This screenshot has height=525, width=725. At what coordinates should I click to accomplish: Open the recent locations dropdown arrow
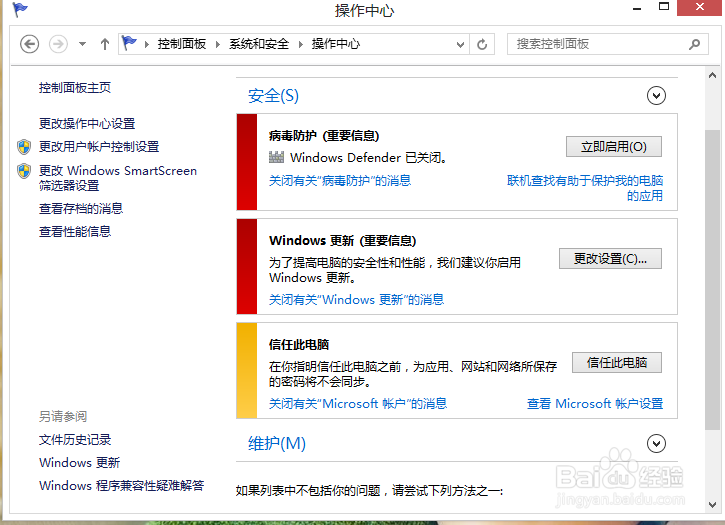click(x=82, y=44)
